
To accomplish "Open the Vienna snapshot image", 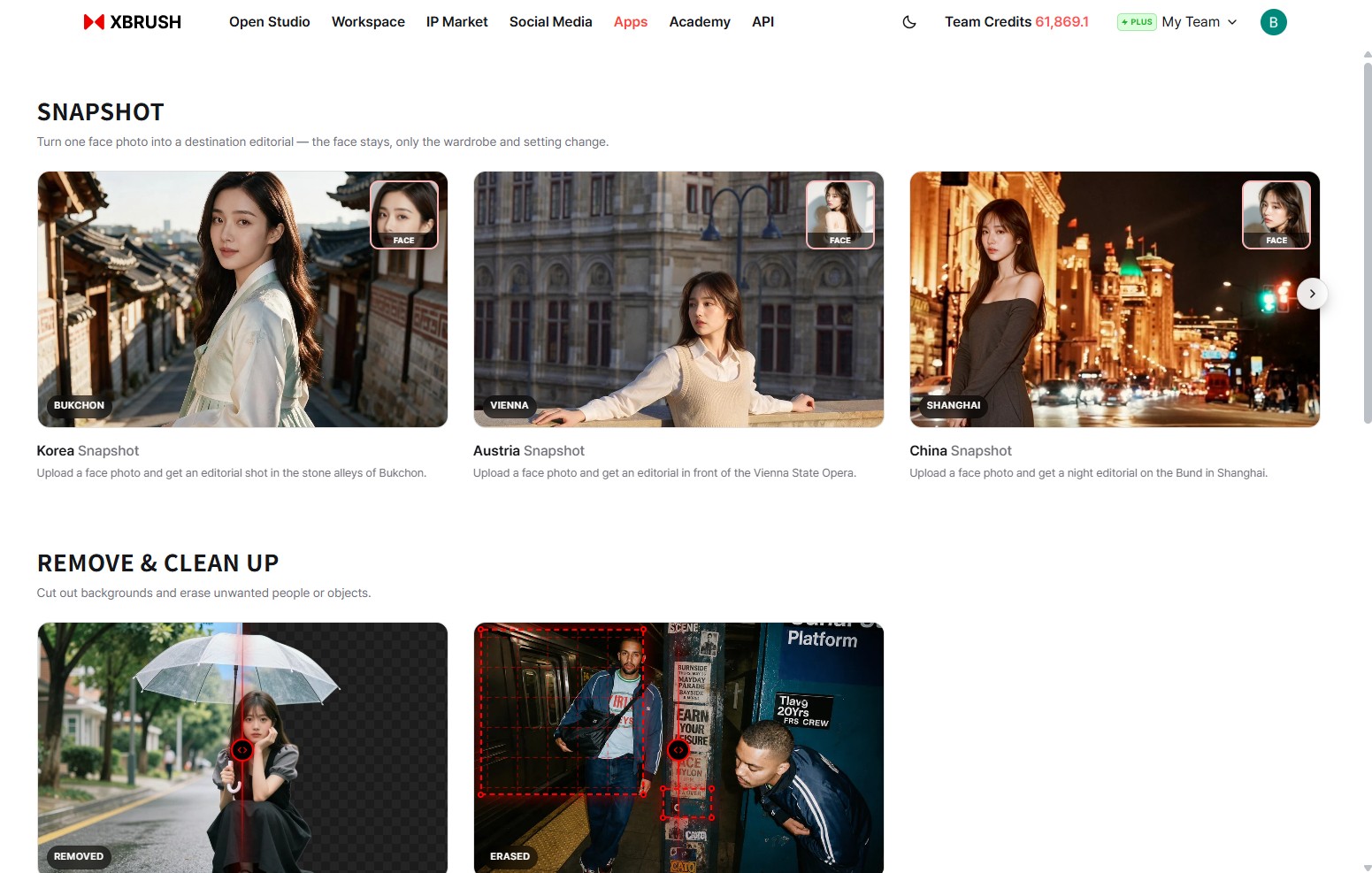I will click(678, 299).
